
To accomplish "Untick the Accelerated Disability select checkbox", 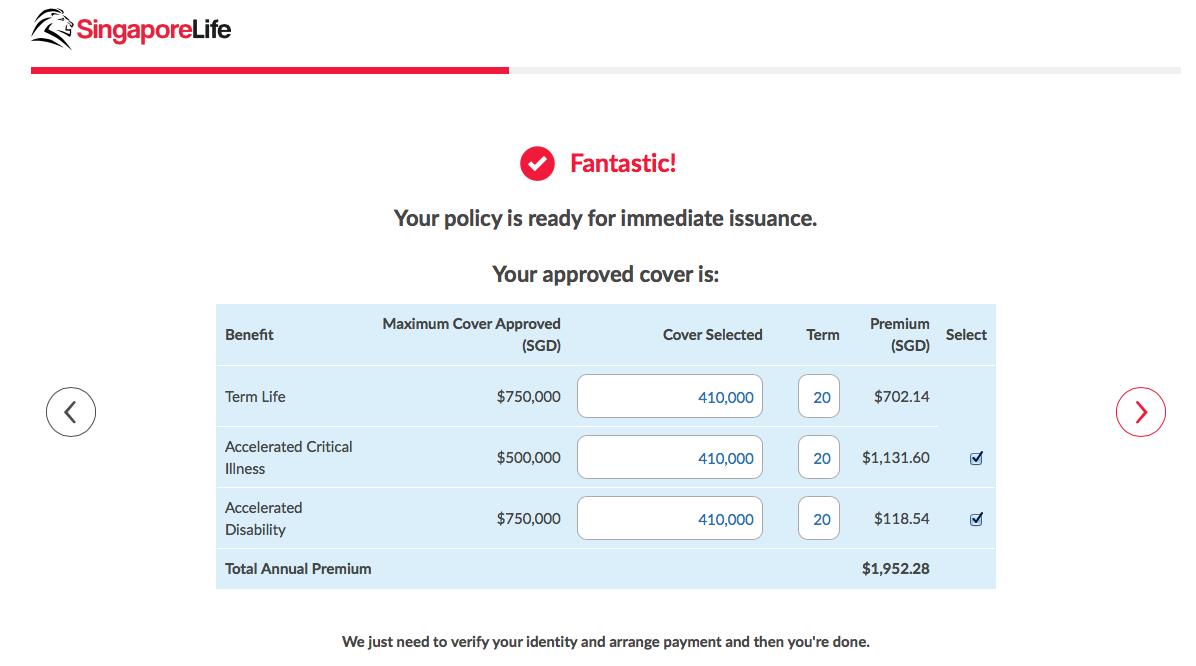I will click(x=976, y=519).
